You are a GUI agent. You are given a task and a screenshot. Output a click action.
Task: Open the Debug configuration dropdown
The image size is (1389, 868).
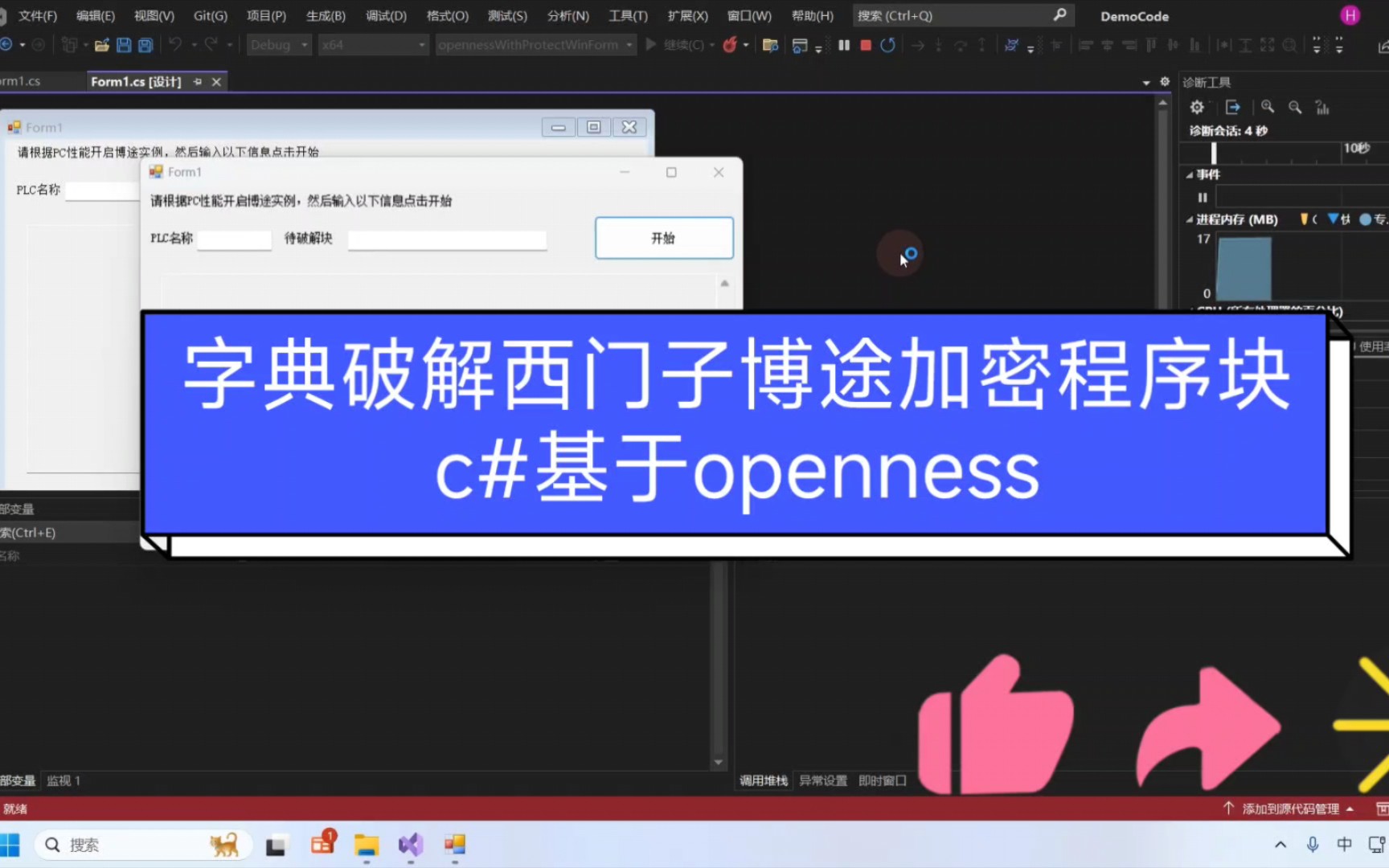(x=279, y=45)
